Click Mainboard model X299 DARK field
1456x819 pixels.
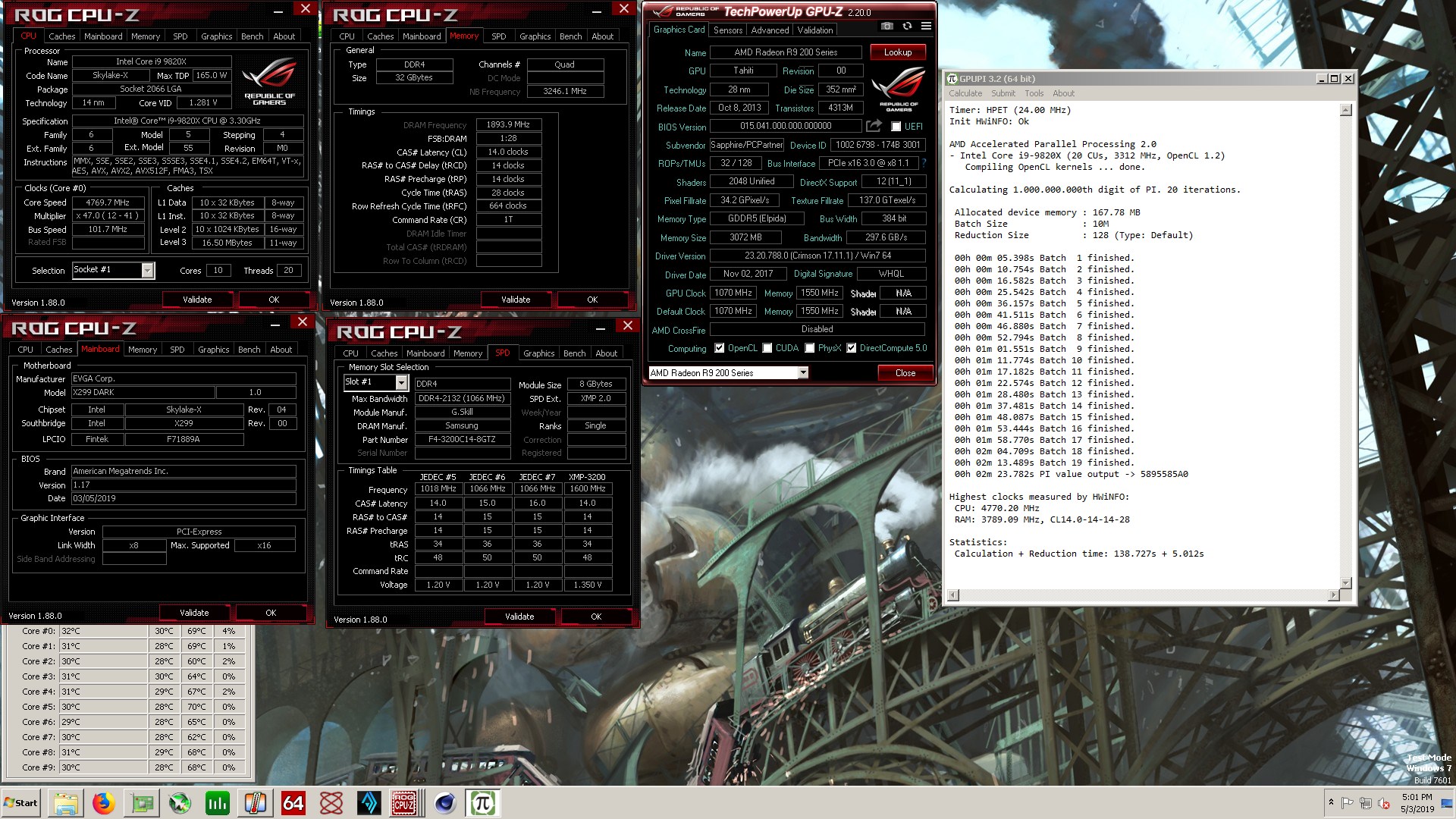click(x=143, y=392)
